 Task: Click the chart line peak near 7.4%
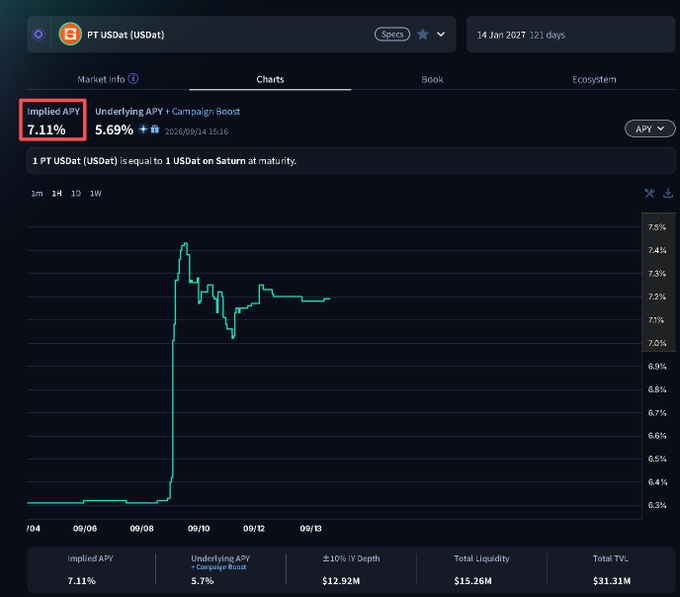pyautogui.click(x=186, y=244)
